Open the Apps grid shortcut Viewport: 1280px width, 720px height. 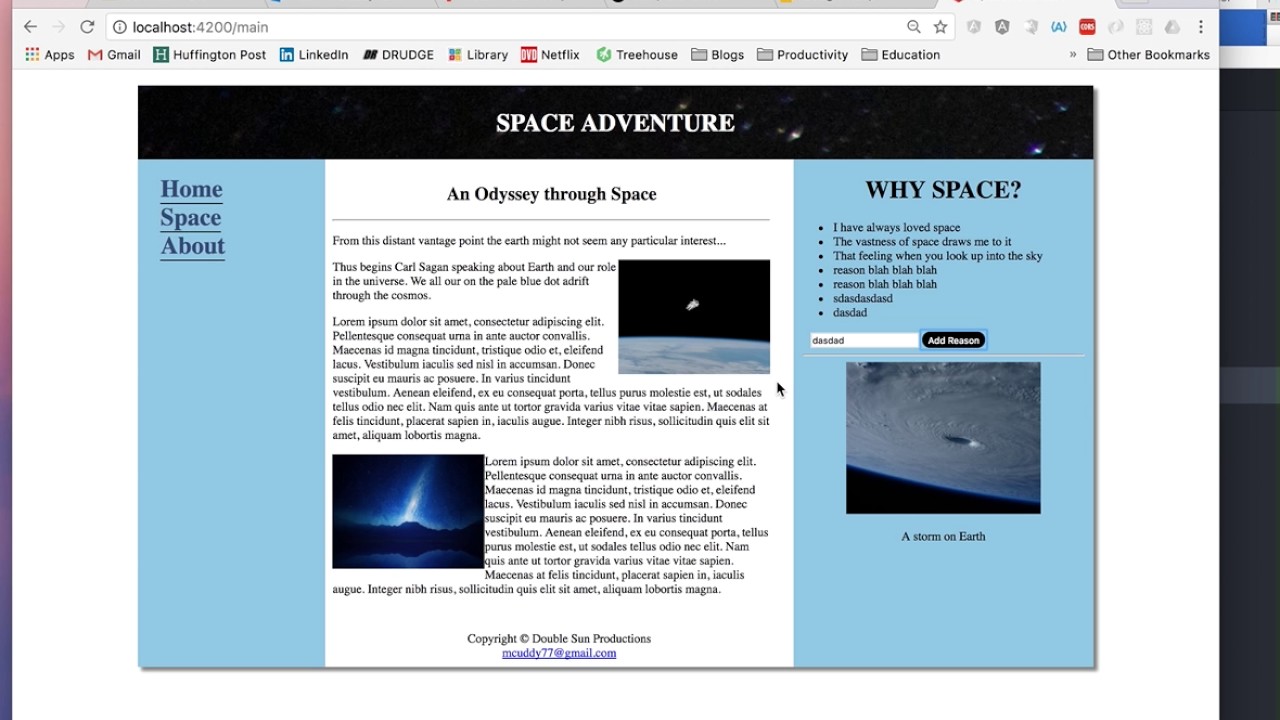point(50,55)
